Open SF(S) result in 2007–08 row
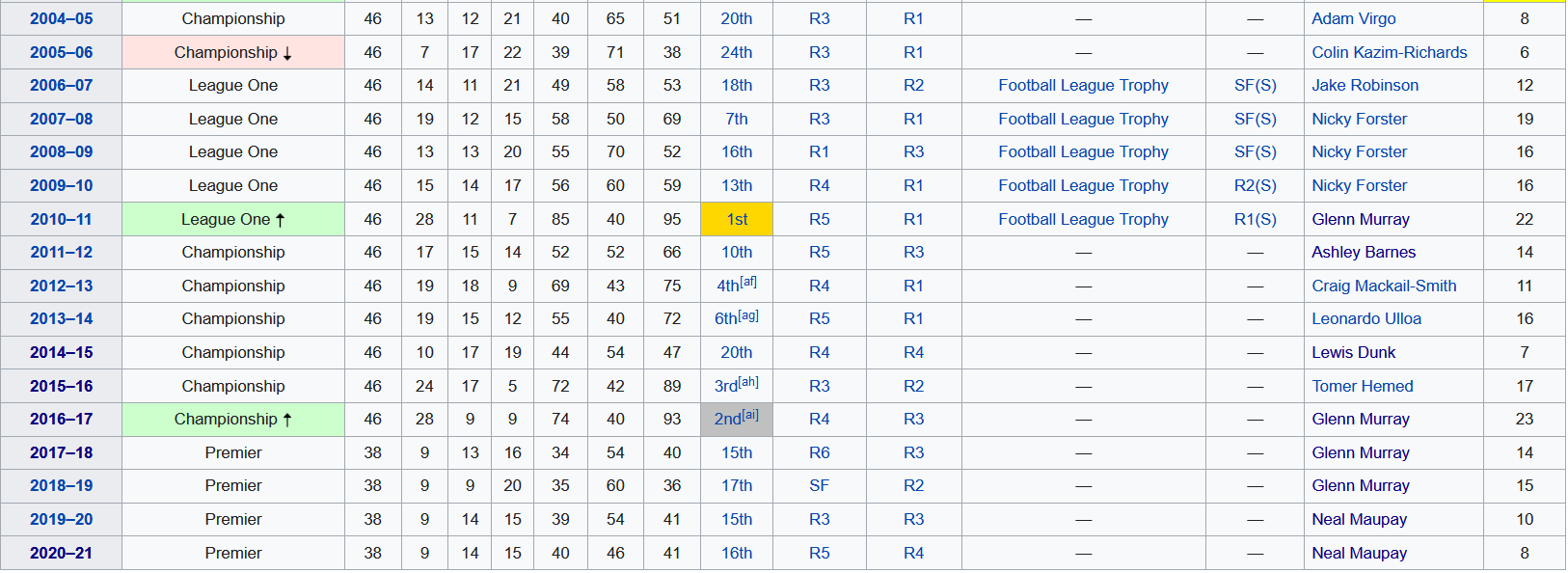 coord(1255,119)
